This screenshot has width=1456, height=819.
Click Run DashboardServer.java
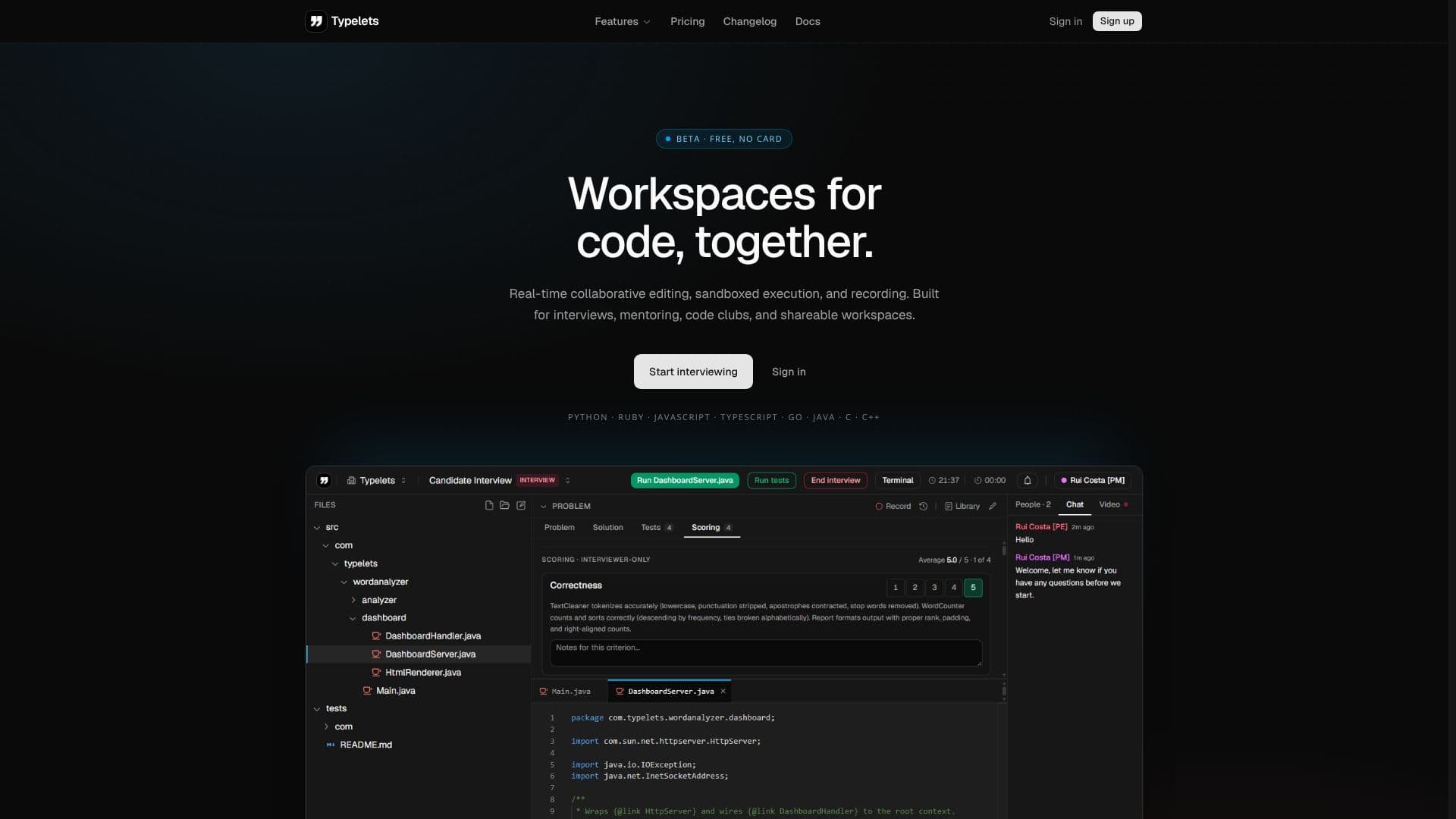[x=685, y=480]
